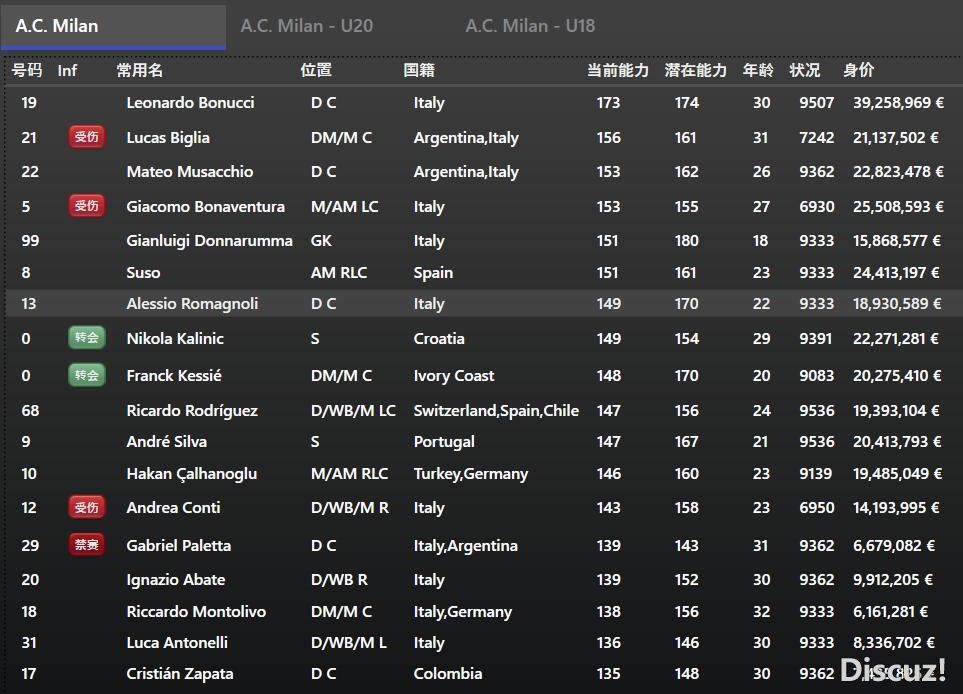Click the Croatia nationality cell
The image size is (963, 694).
439,338
